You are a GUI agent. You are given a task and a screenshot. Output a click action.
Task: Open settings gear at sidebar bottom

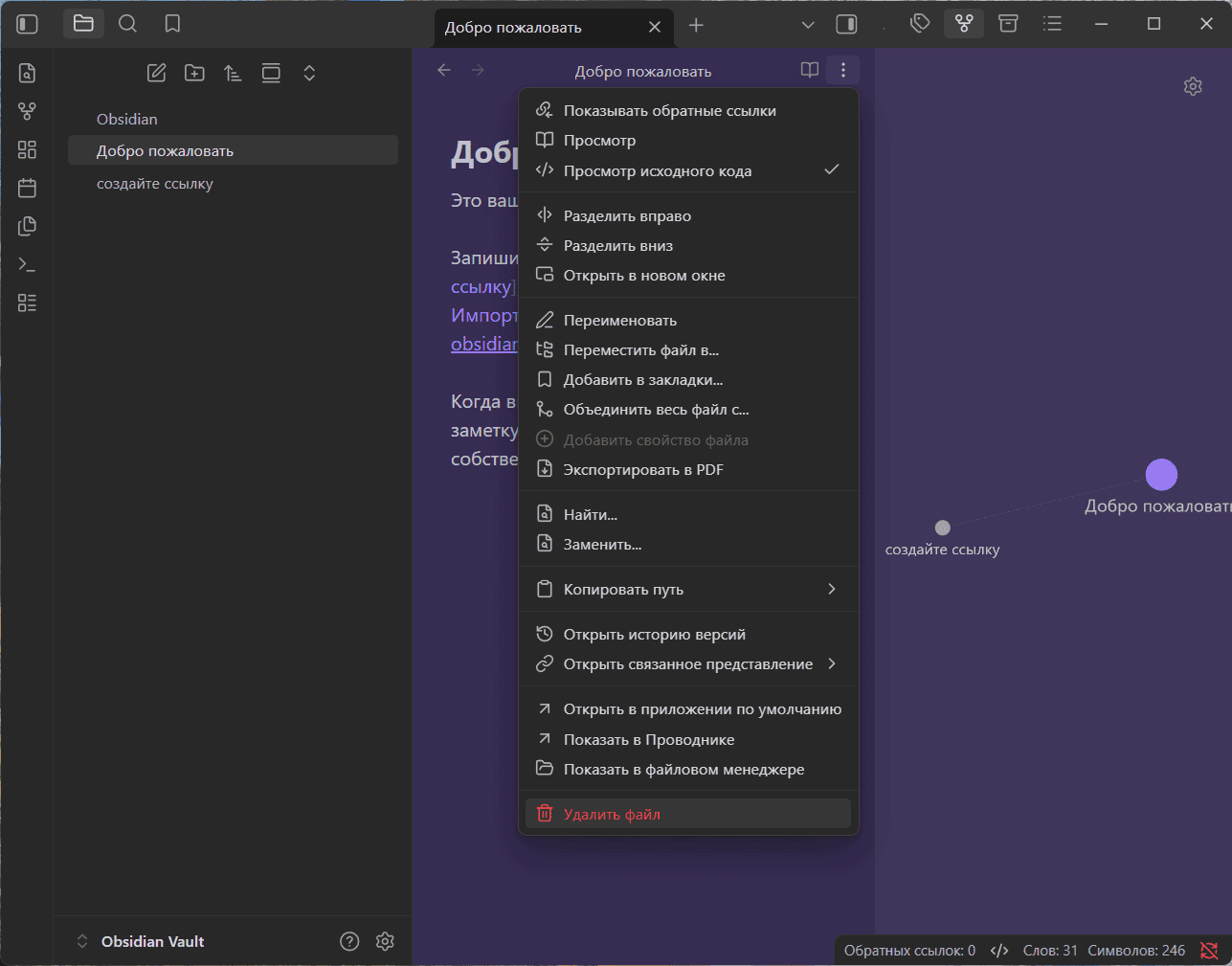tap(386, 941)
